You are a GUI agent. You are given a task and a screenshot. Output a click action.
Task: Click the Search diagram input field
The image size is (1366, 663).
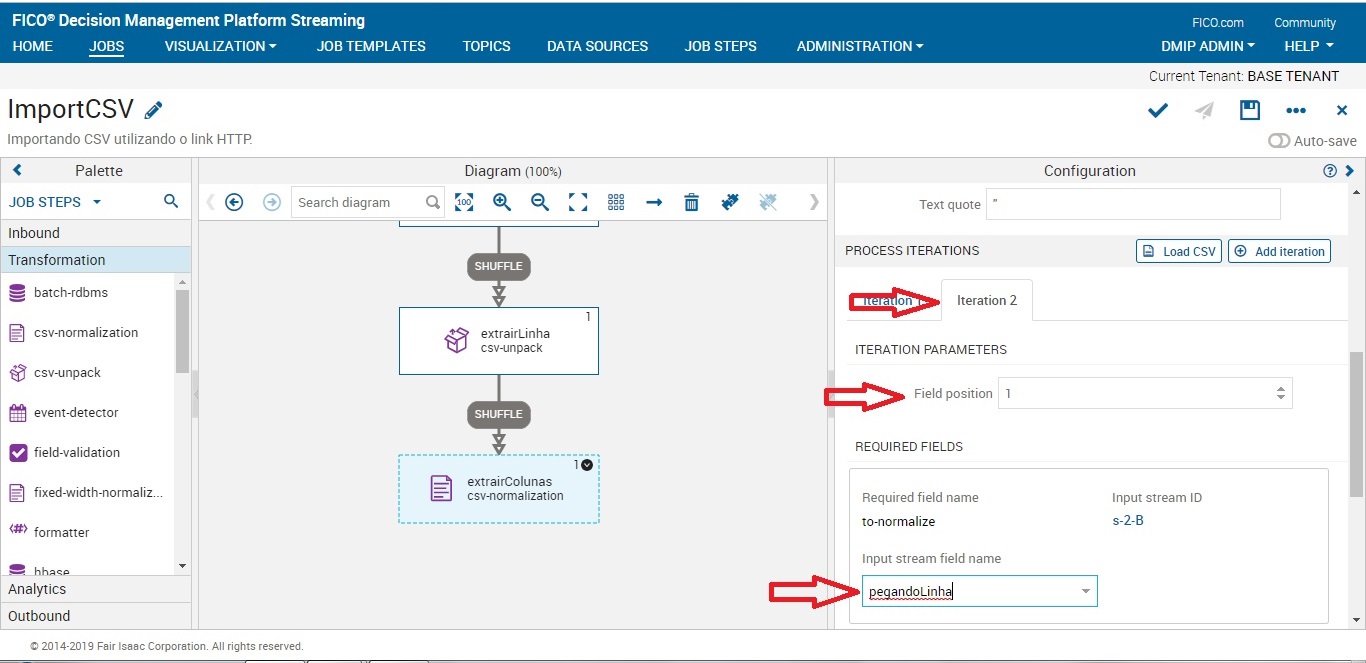pos(358,202)
